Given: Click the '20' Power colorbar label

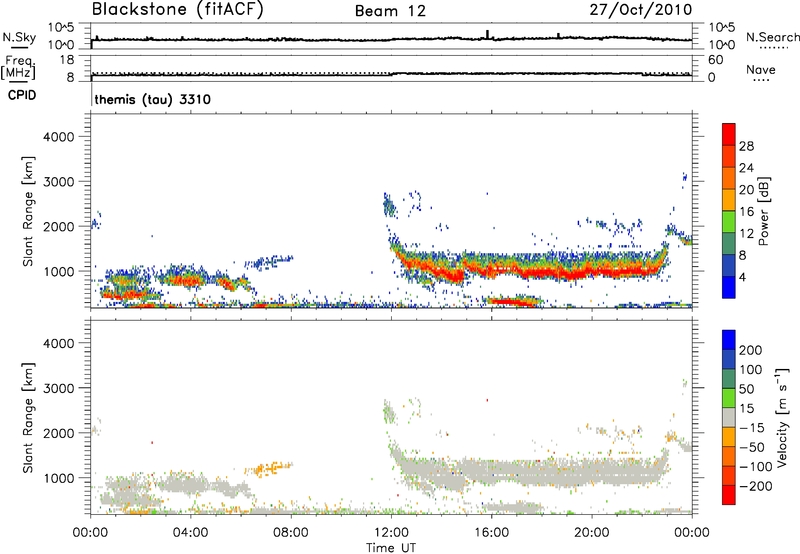Looking at the screenshot, I should [746, 190].
